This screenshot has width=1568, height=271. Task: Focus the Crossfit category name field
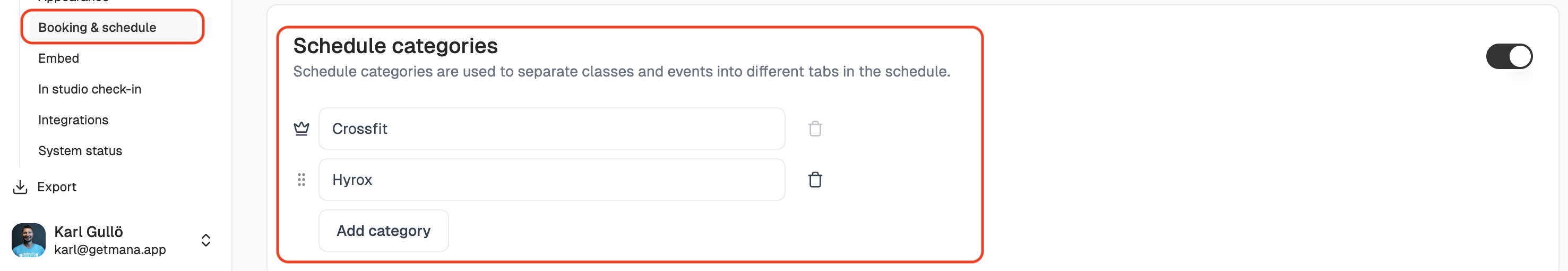pyautogui.click(x=551, y=129)
